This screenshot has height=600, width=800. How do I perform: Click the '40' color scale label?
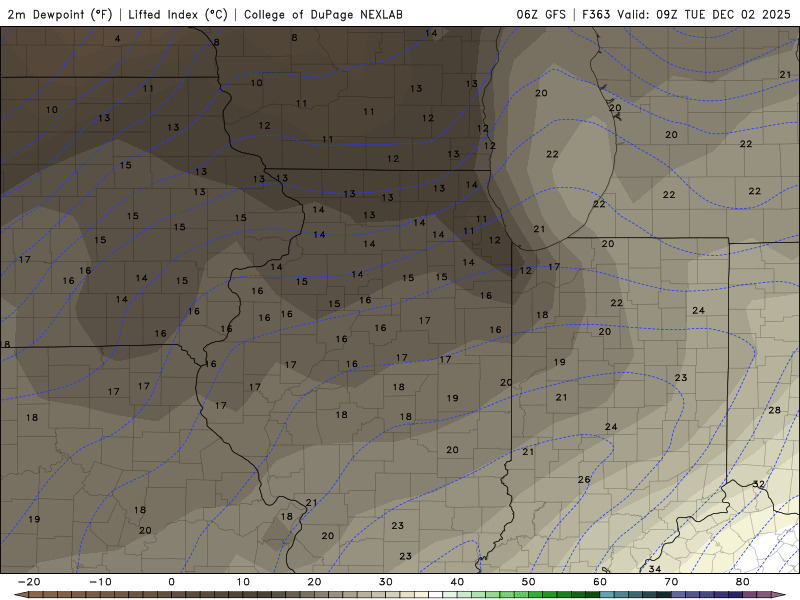[457, 582]
